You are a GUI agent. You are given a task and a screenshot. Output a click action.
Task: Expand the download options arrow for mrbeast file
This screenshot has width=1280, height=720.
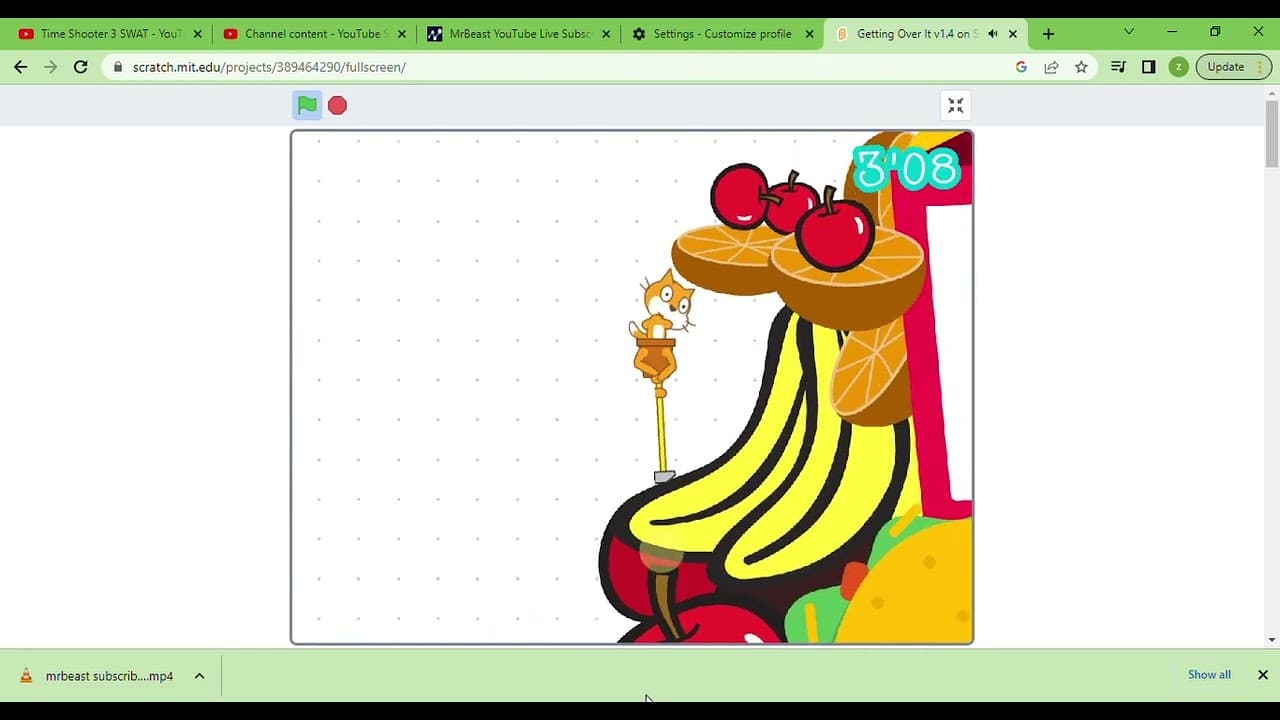click(199, 676)
